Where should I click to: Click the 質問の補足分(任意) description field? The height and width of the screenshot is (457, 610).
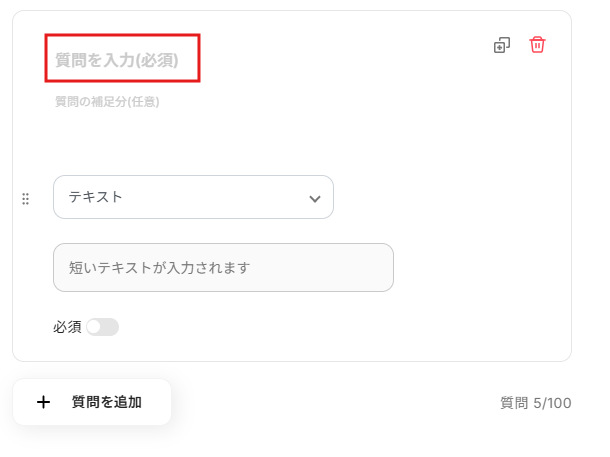(107, 101)
